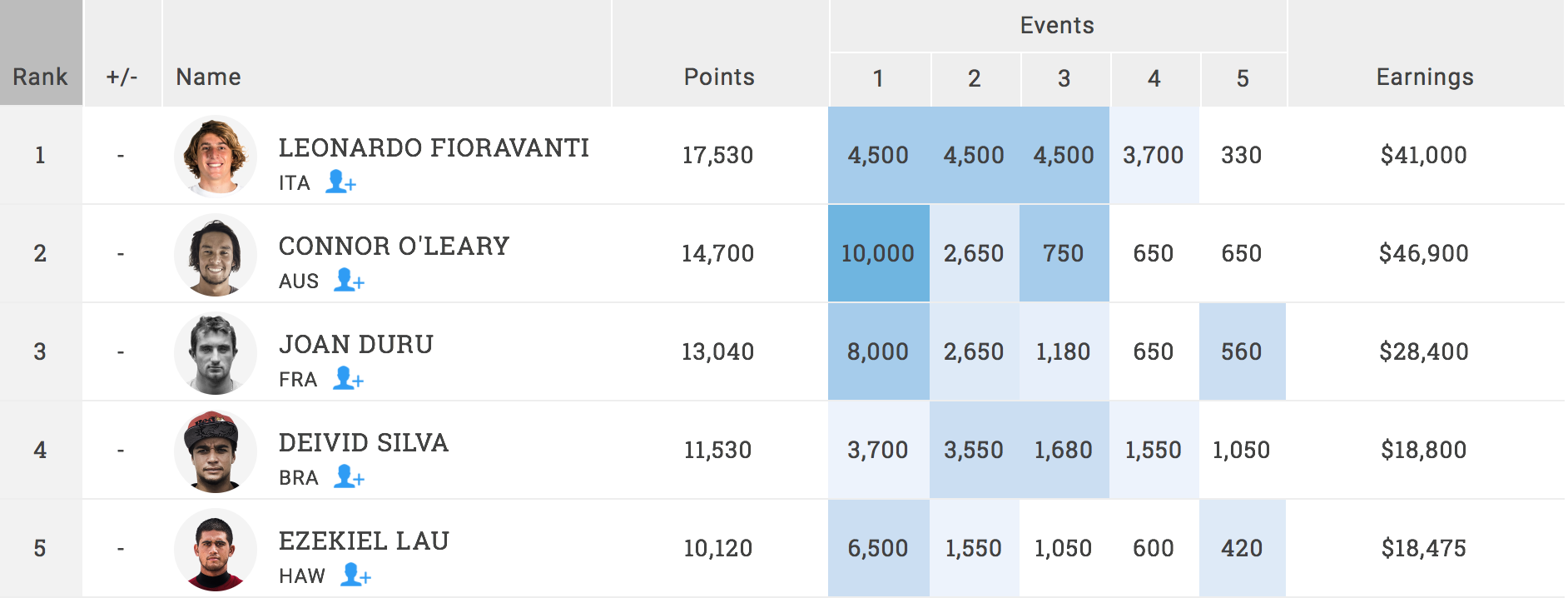Click the EZEKIEL LAU name link
The width and height of the screenshot is (1568, 598).
(364, 541)
